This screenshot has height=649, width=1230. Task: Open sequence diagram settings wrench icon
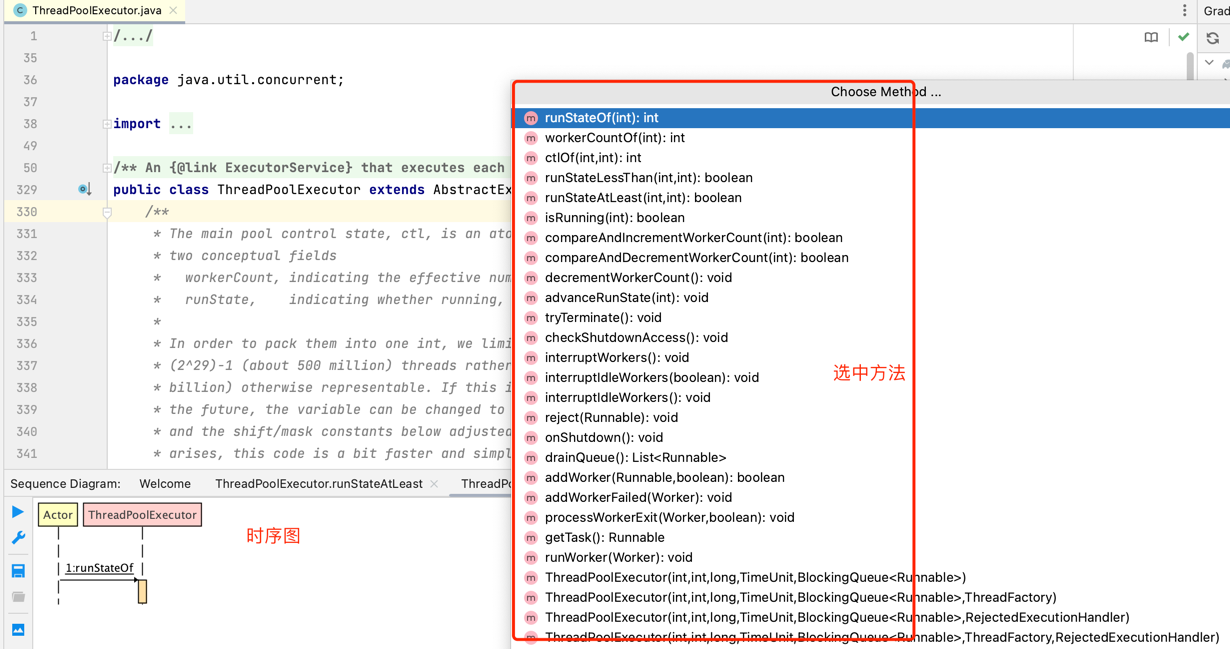[x=18, y=538]
